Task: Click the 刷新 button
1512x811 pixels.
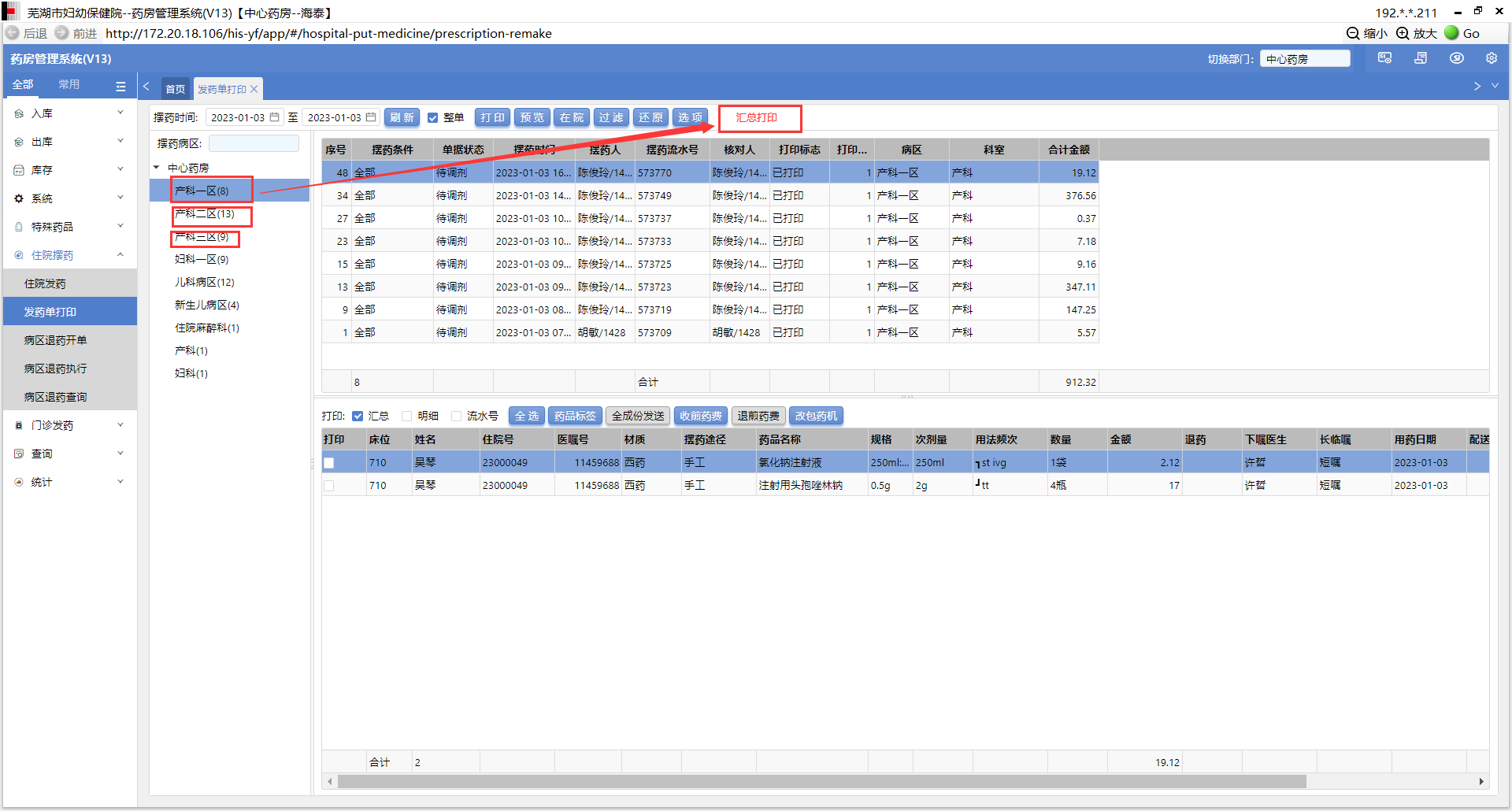Action: (x=402, y=117)
